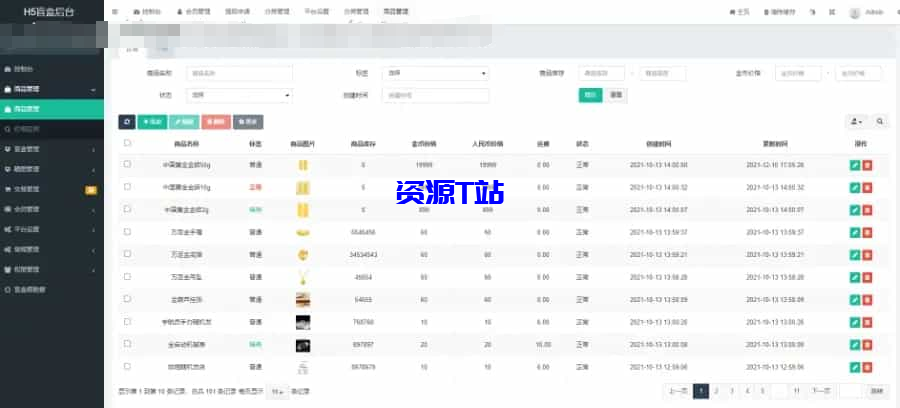The width and height of the screenshot is (900, 408).
Task: Click the 重置 reset button in filter form
Action: pyautogui.click(x=616, y=95)
